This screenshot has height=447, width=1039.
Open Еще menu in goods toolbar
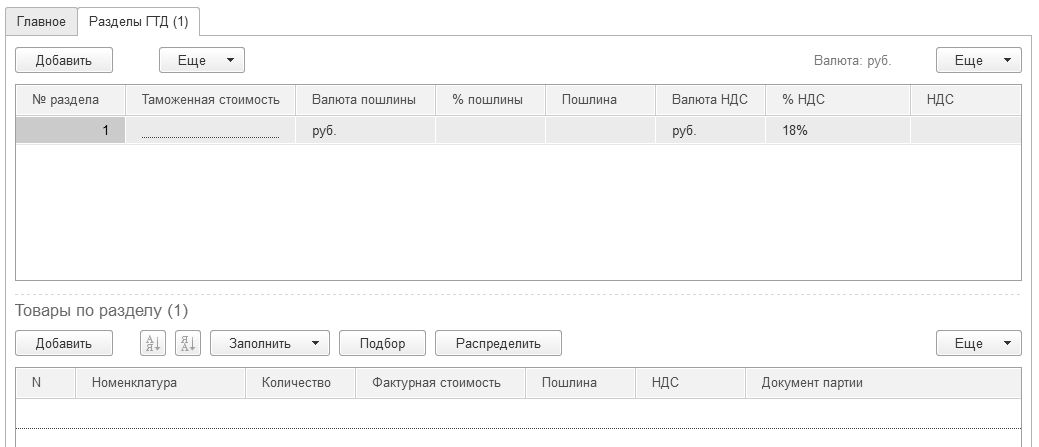point(978,343)
